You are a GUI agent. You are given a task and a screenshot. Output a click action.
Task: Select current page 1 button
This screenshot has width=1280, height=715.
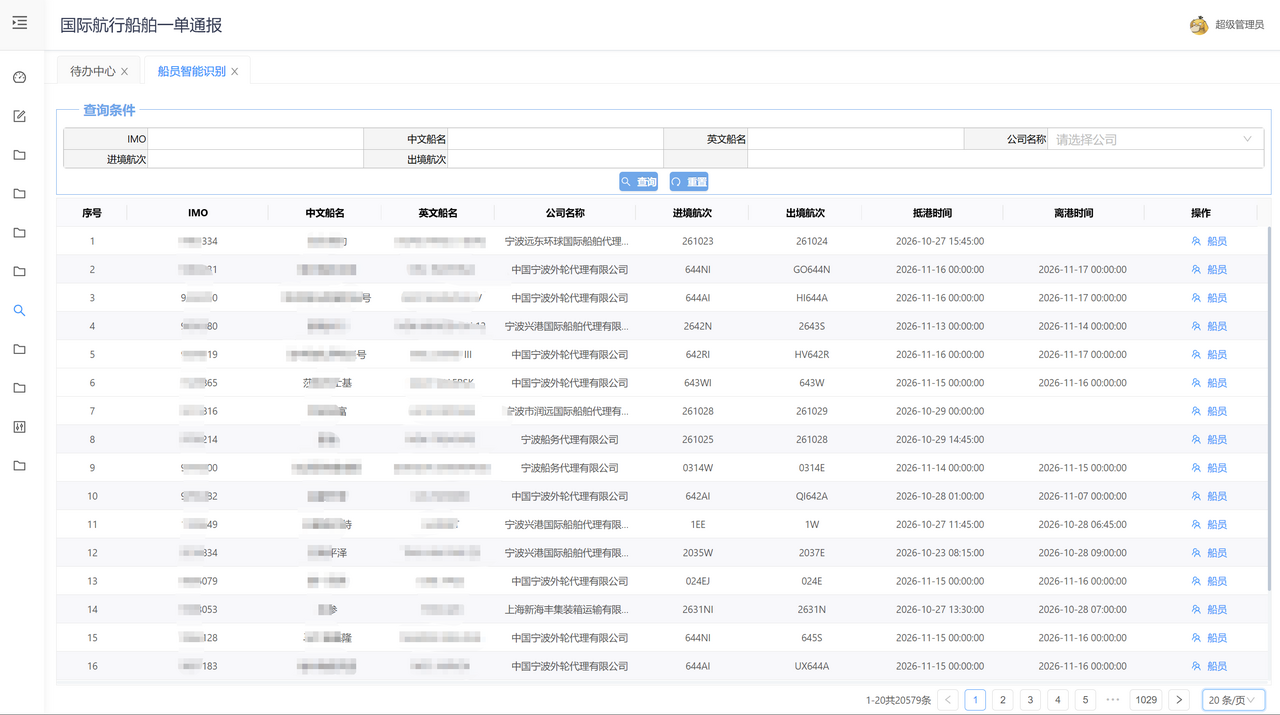[x=975, y=700]
